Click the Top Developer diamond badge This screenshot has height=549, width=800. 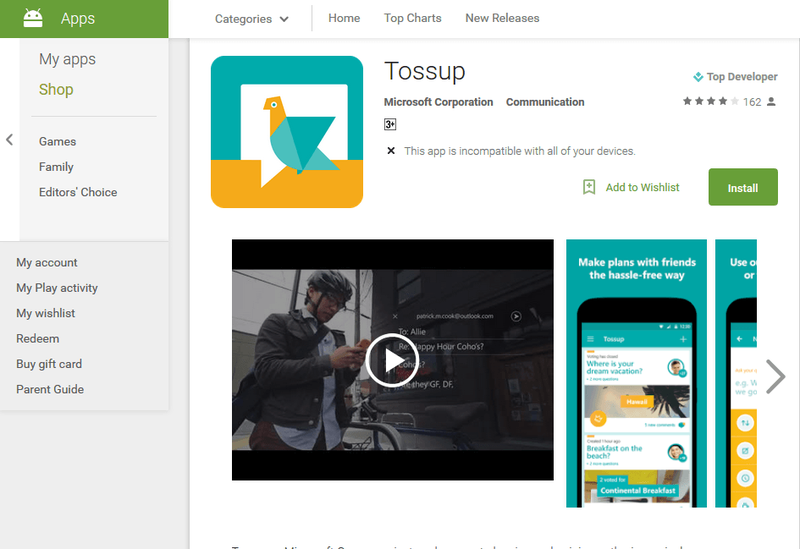coord(698,77)
